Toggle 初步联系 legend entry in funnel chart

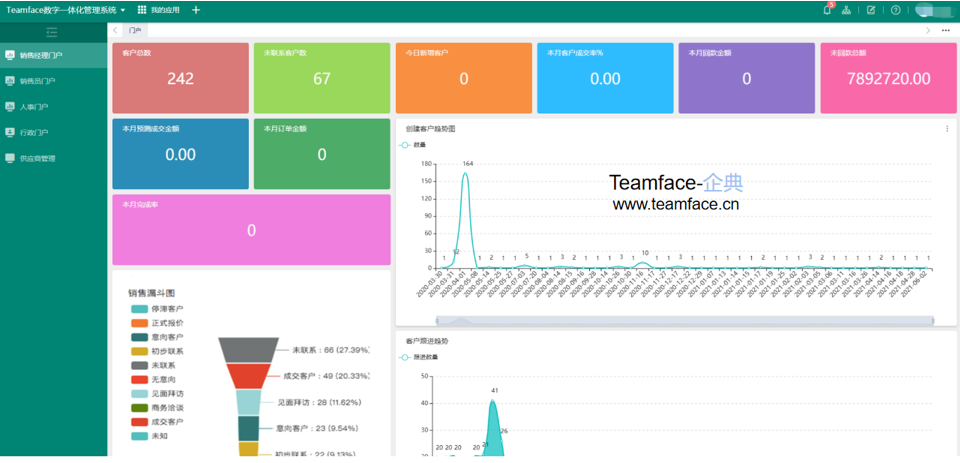point(157,351)
